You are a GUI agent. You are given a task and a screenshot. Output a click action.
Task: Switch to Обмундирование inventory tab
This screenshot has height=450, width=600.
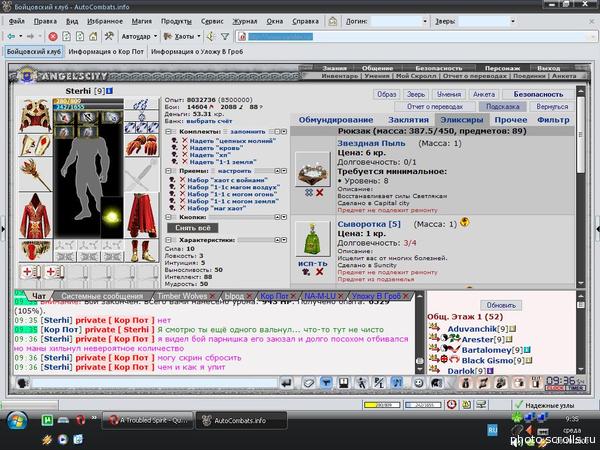point(336,120)
